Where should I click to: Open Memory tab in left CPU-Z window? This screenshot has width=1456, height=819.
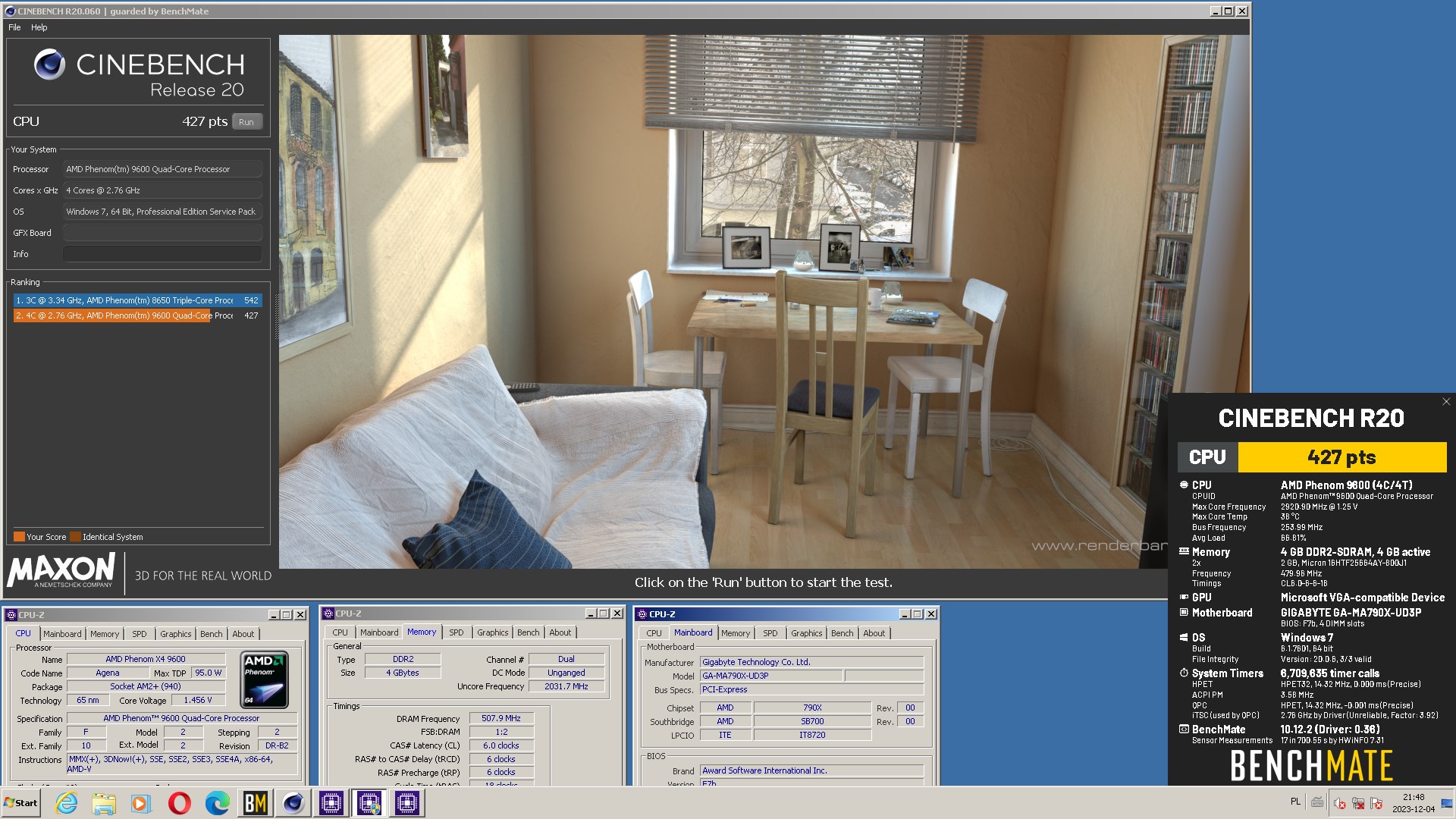pos(105,634)
